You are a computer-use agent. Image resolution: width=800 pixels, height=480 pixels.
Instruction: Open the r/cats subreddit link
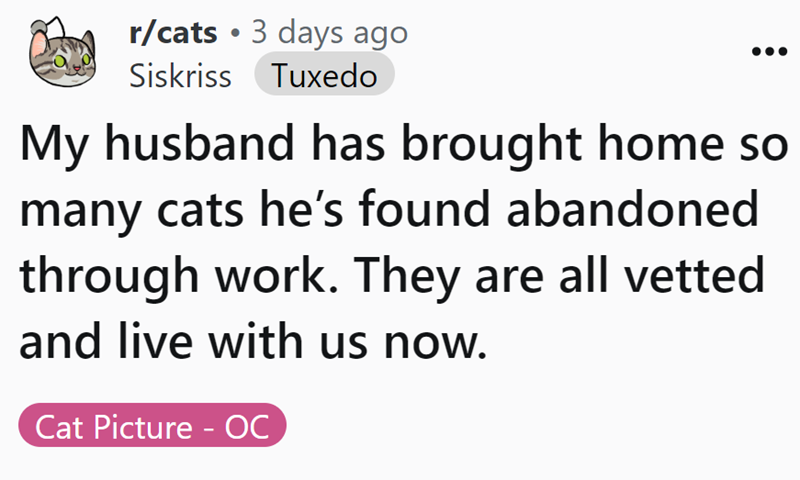click(173, 34)
